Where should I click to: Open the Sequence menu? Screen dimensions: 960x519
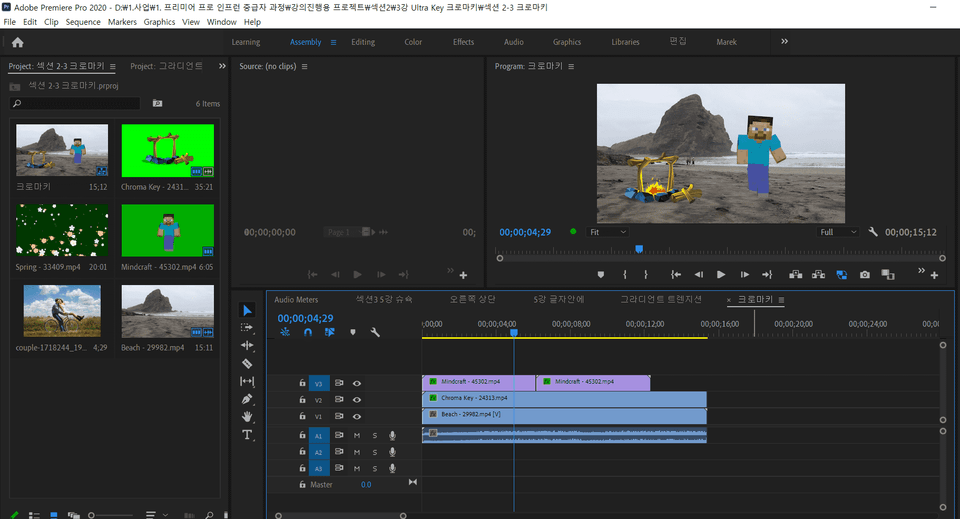click(83, 22)
